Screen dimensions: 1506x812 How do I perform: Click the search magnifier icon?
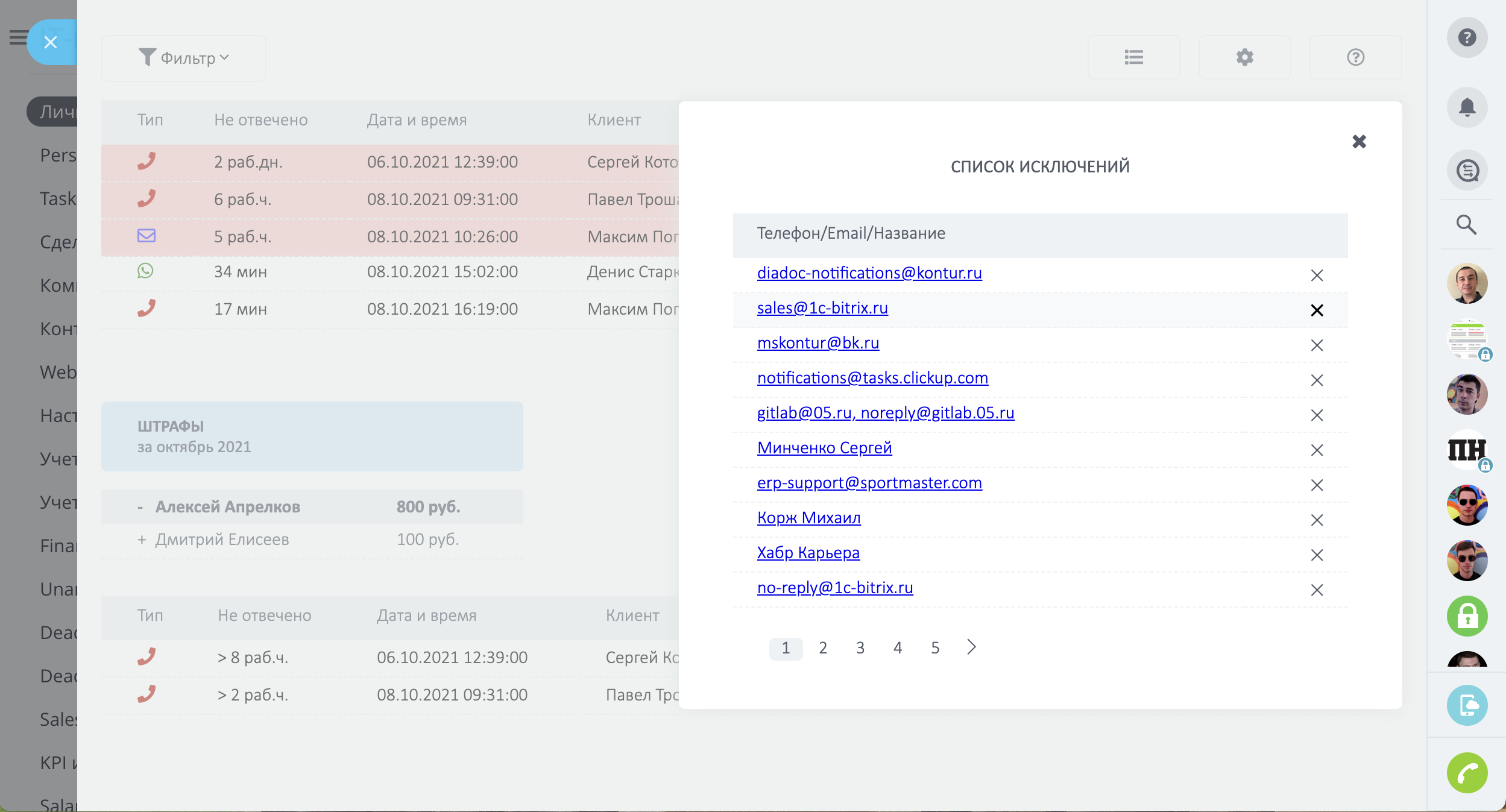[x=1466, y=225]
